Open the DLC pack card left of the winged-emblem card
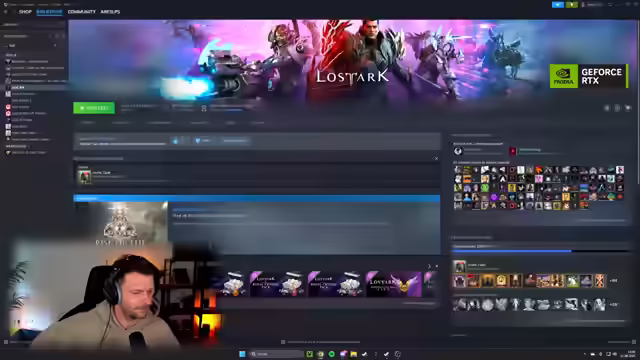 [335, 284]
